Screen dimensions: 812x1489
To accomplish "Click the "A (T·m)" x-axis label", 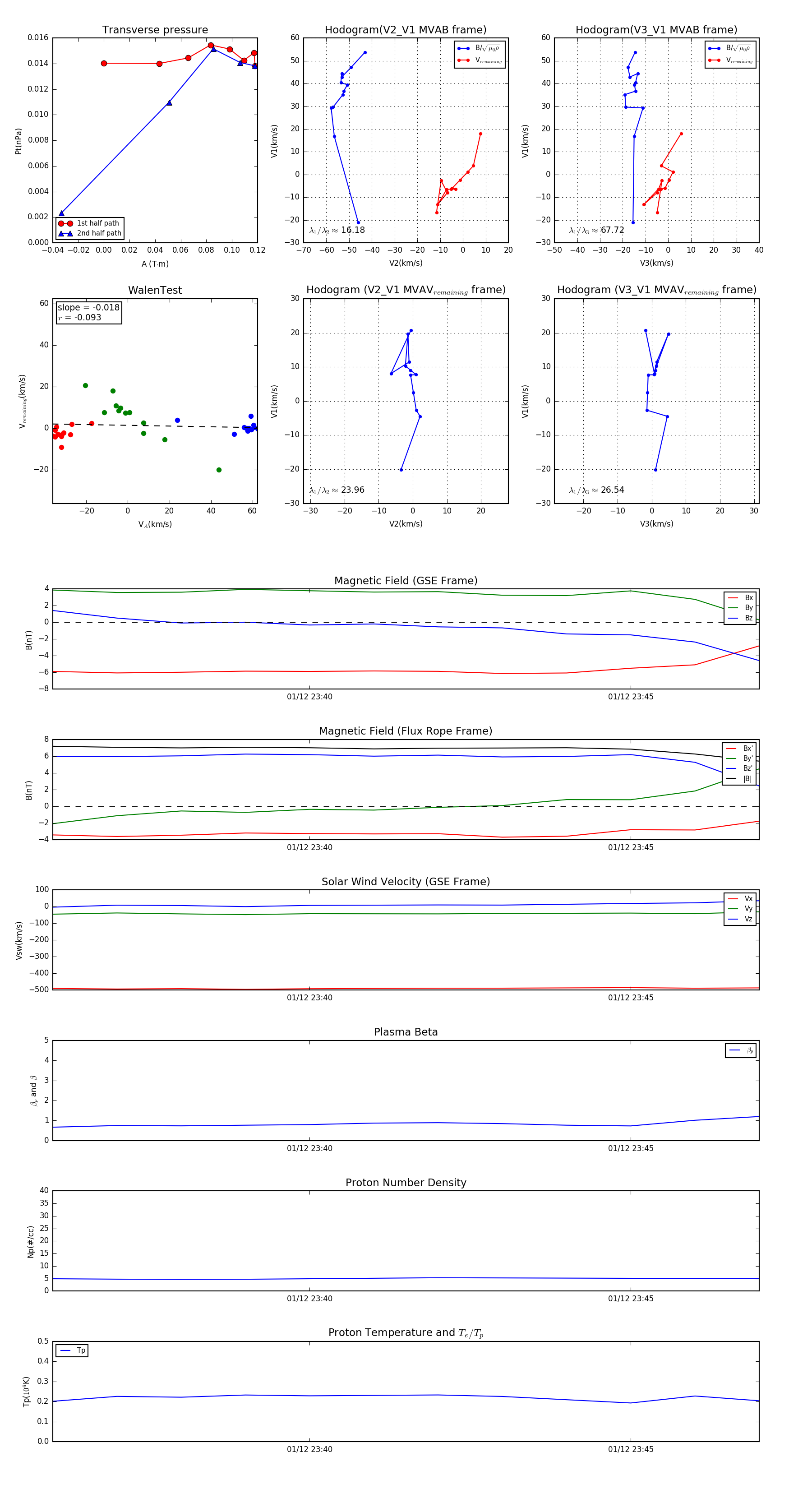I will pyautogui.click(x=155, y=264).
